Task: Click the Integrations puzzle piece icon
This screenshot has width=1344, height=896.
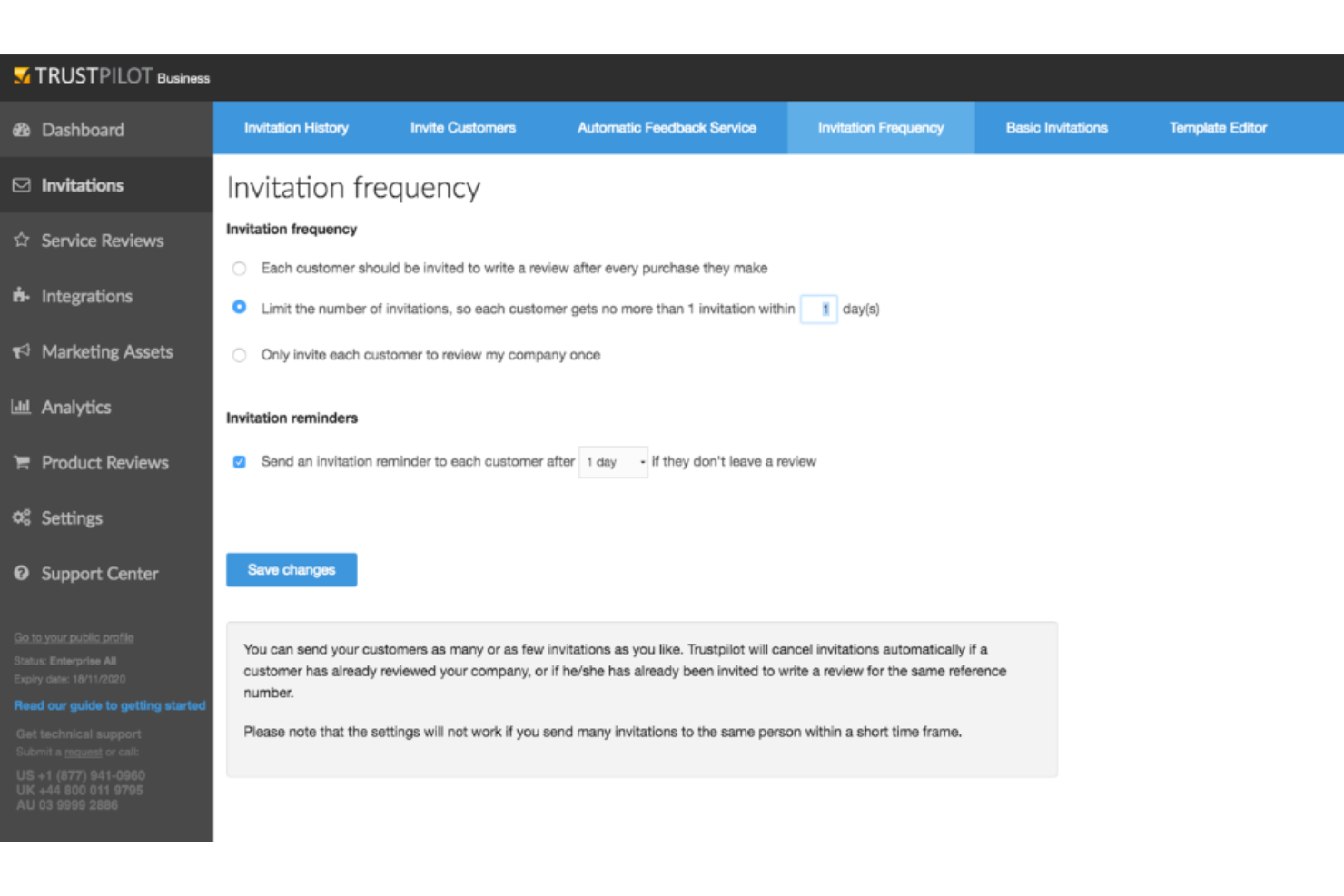Action: (22, 296)
